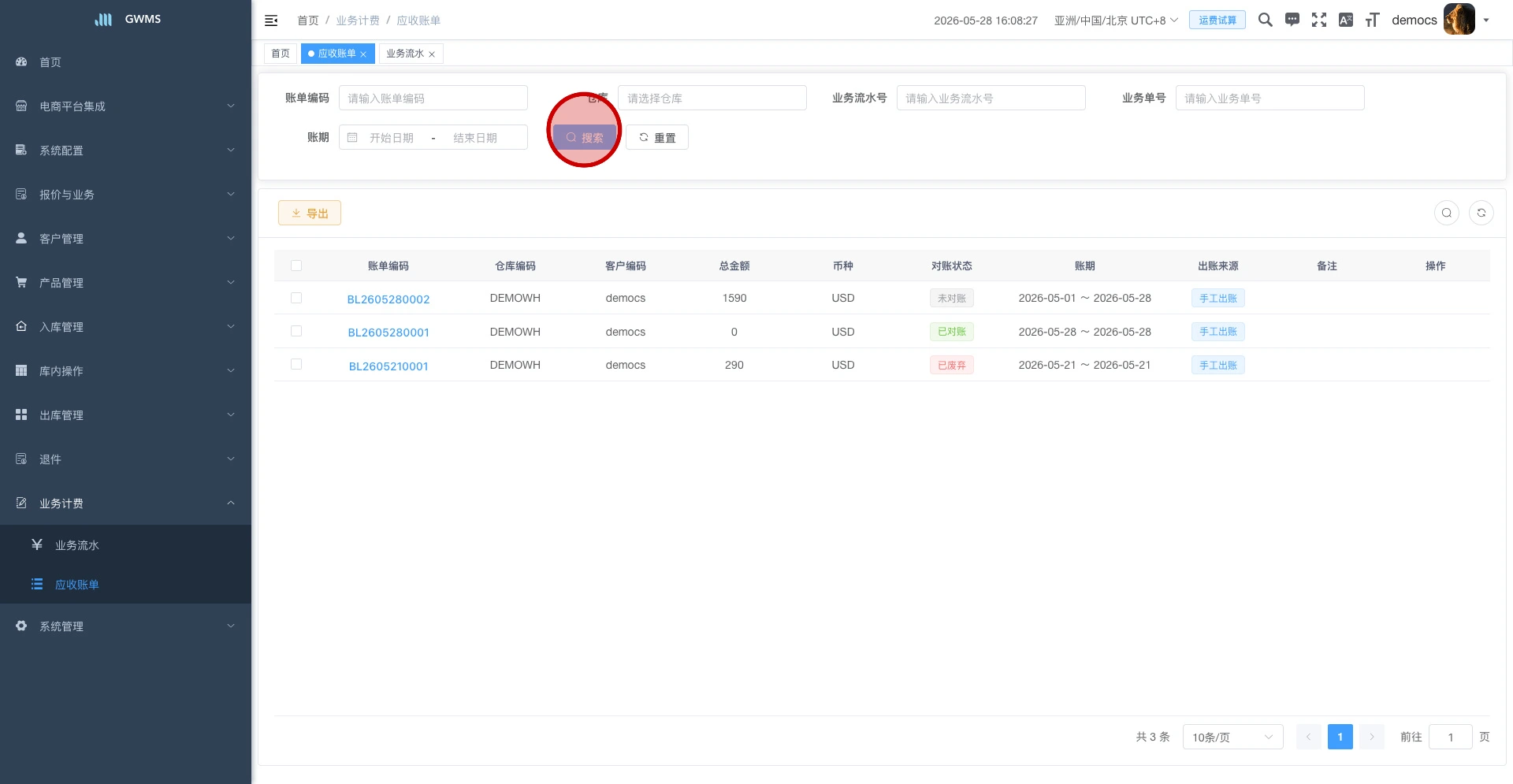Open bill link BL2605280002
Viewport: 1513px width, 784px height.
(x=388, y=299)
